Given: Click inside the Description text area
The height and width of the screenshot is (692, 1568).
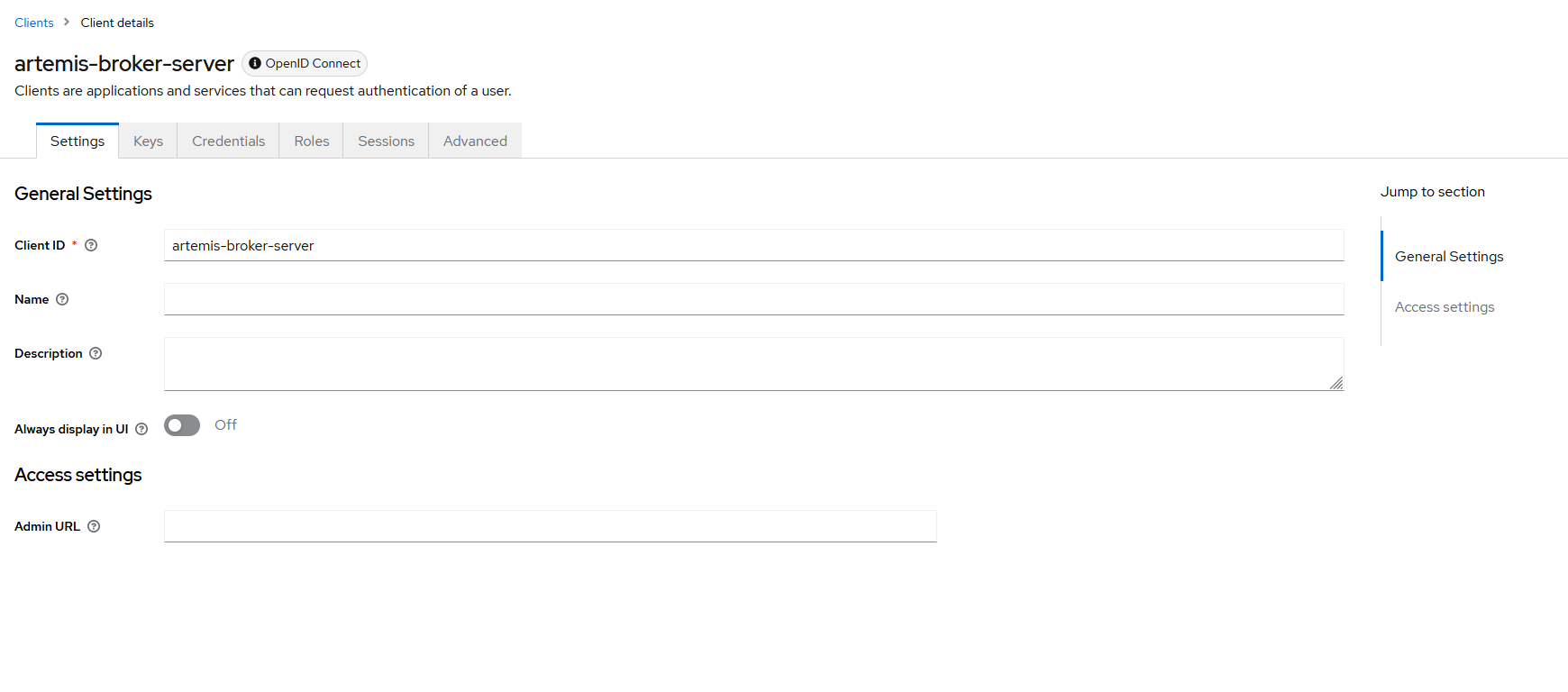Looking at the screenshot, I should (753, 364).
